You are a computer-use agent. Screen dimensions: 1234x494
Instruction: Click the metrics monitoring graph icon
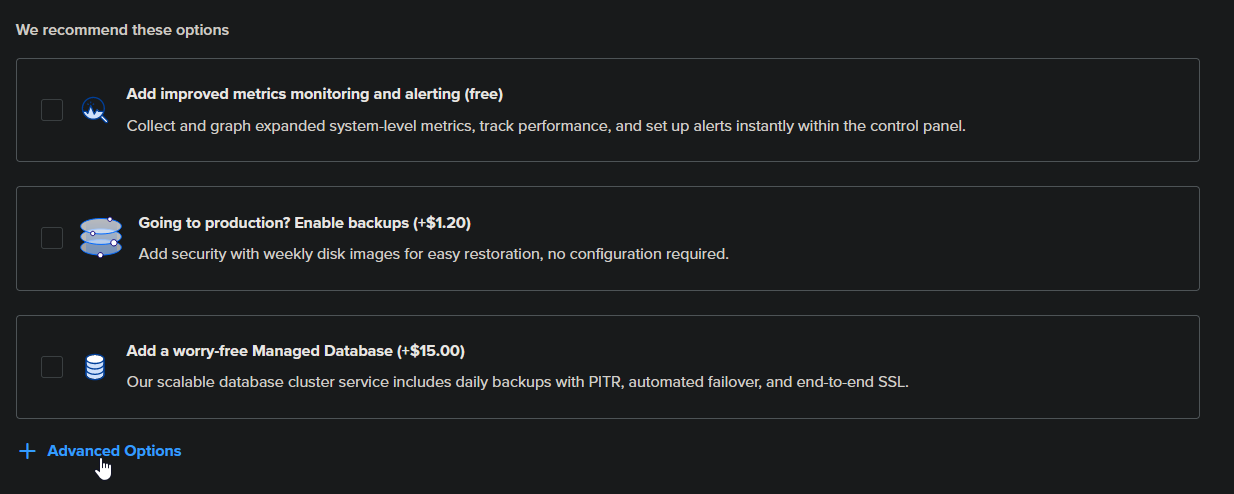pos(94,109)
